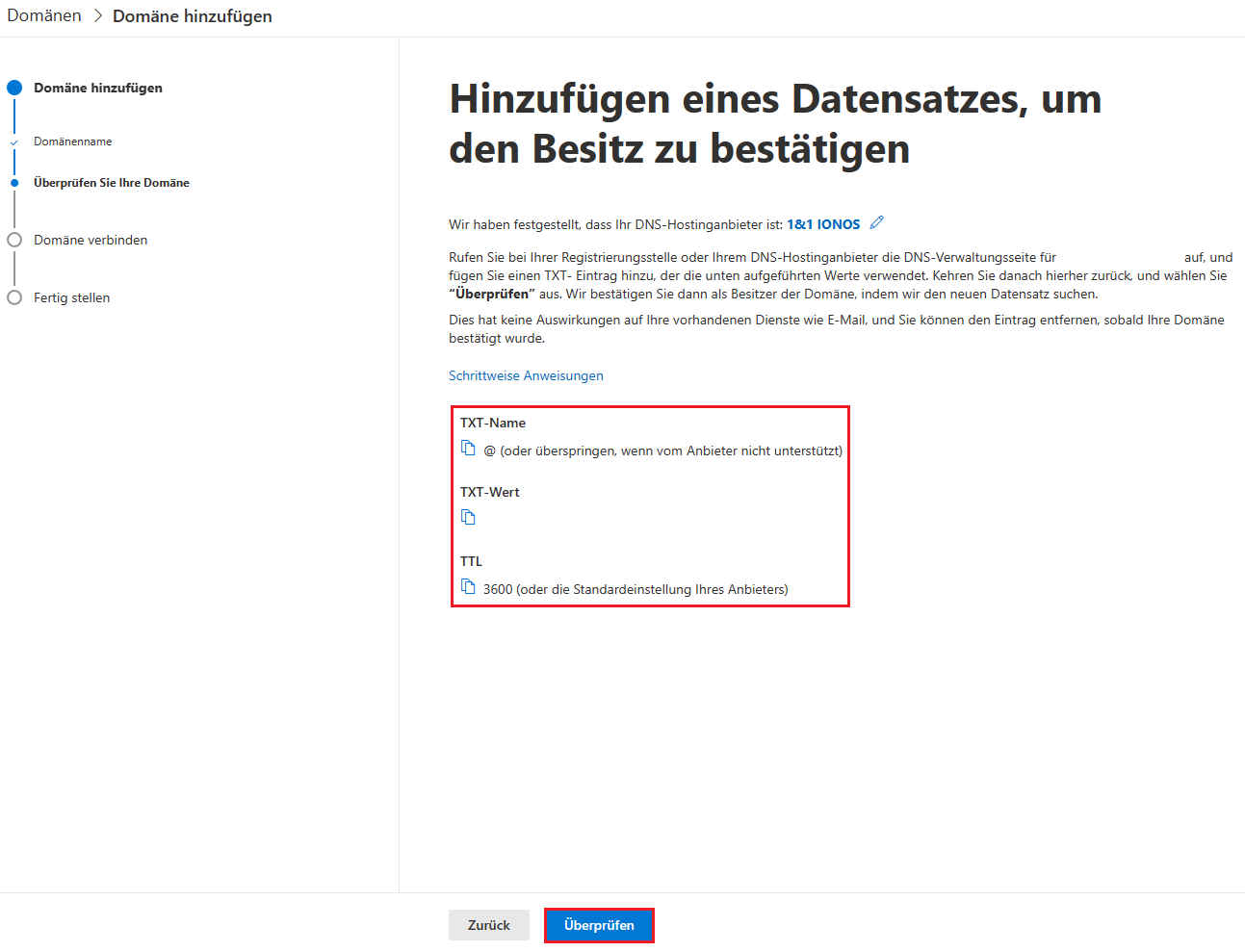Open the Schrittweise Anweisungen link

coord(526,375)
